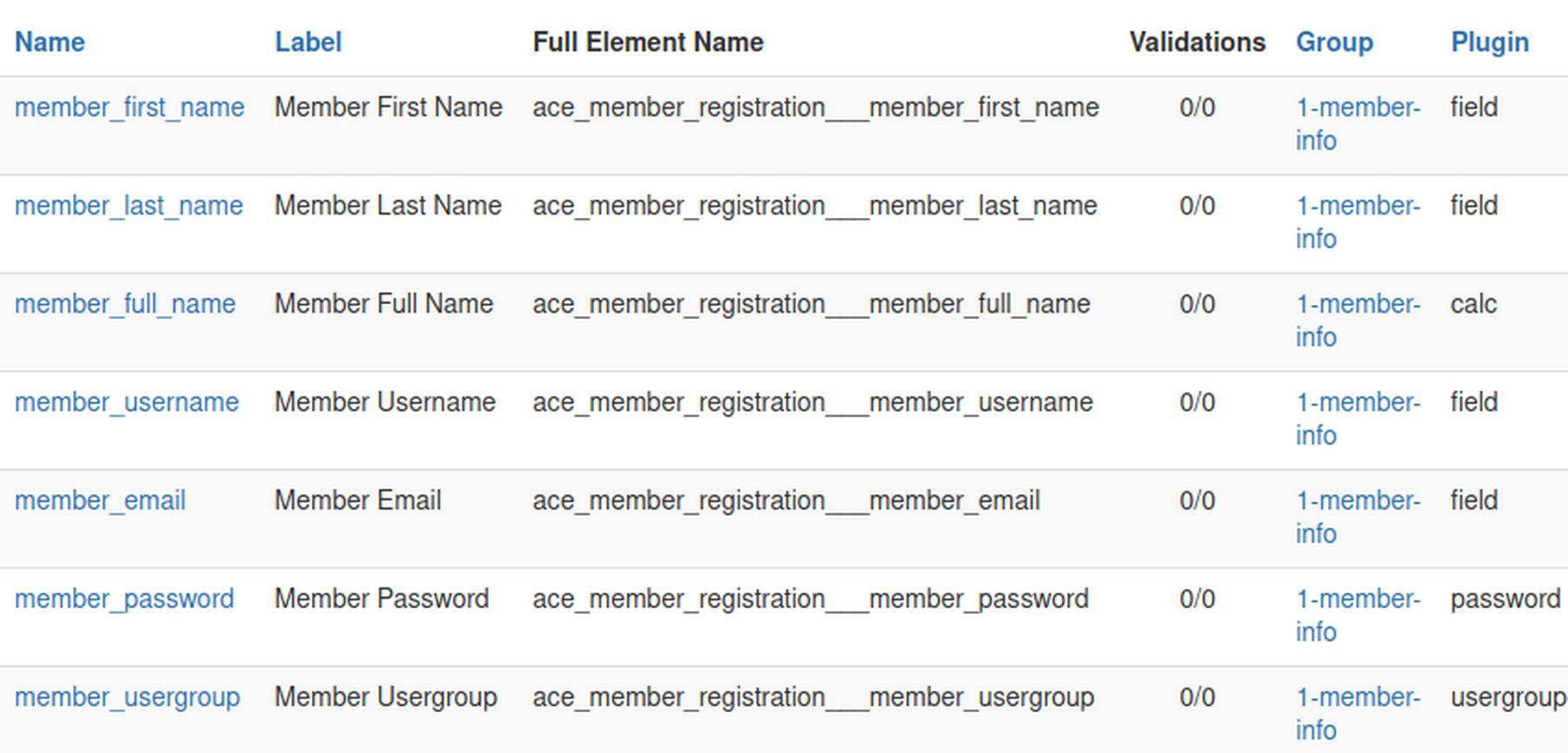Open the member_last_name element
Viewport: 1568px width, 753px height.
(x=128, y=206)
